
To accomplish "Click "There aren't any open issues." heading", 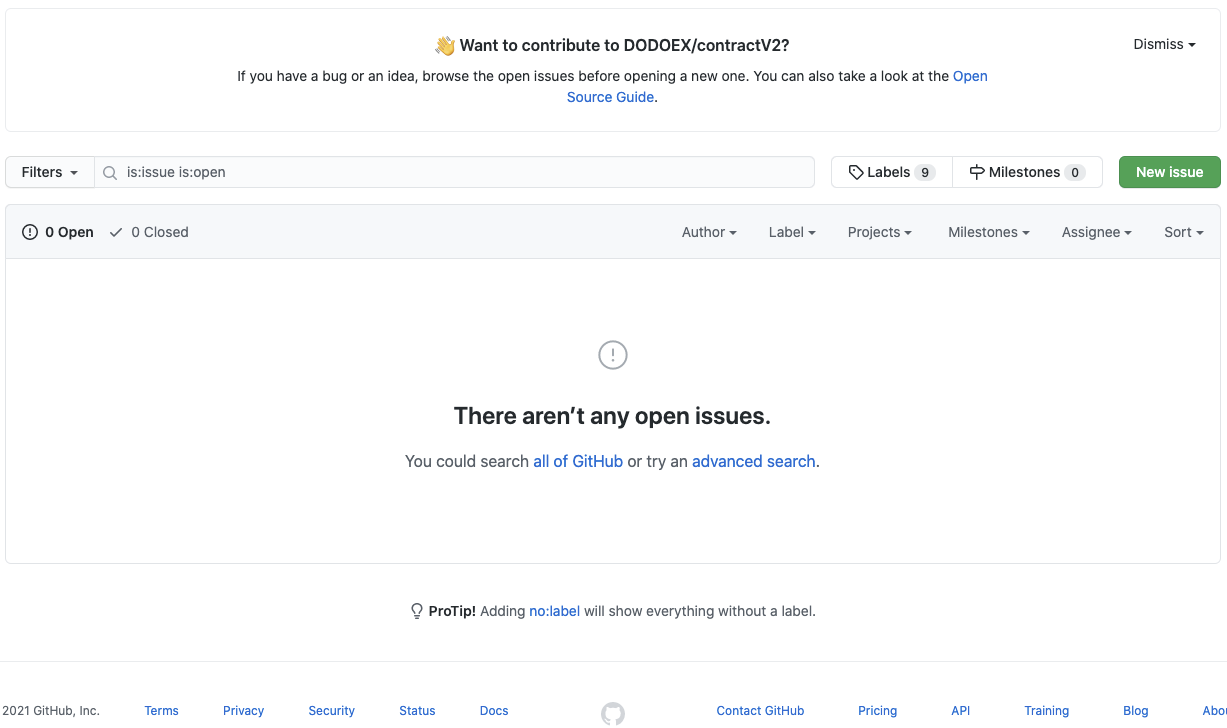I will point(612,416).
